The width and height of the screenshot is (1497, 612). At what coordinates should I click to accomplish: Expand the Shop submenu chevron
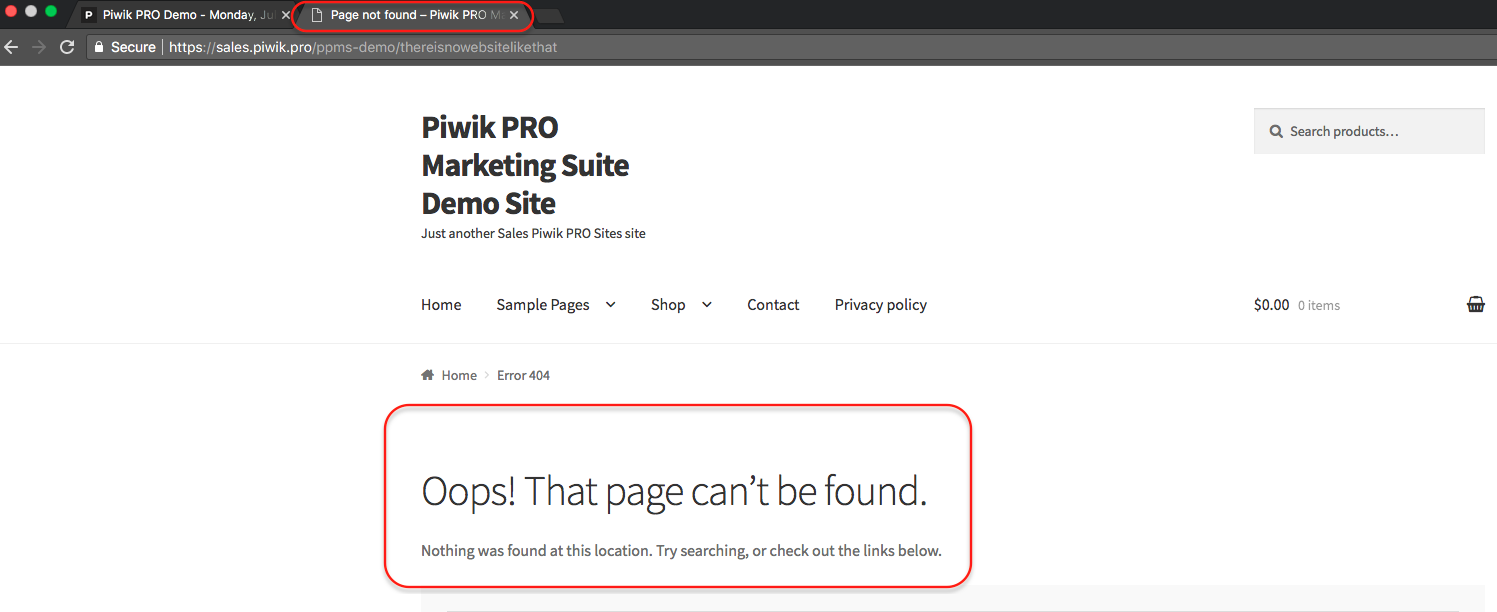click(707, 304)
